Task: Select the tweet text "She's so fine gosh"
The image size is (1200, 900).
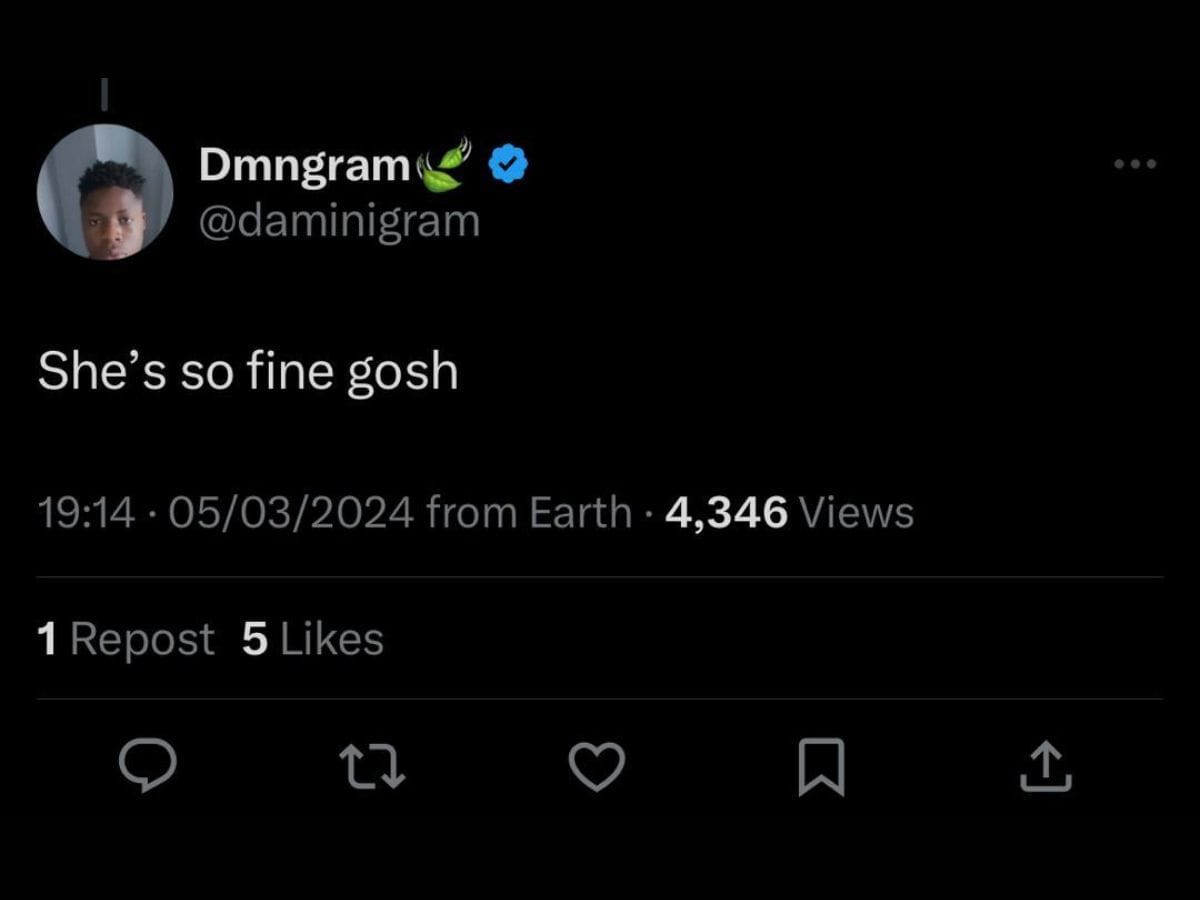Action: click(x=248, y=372)
